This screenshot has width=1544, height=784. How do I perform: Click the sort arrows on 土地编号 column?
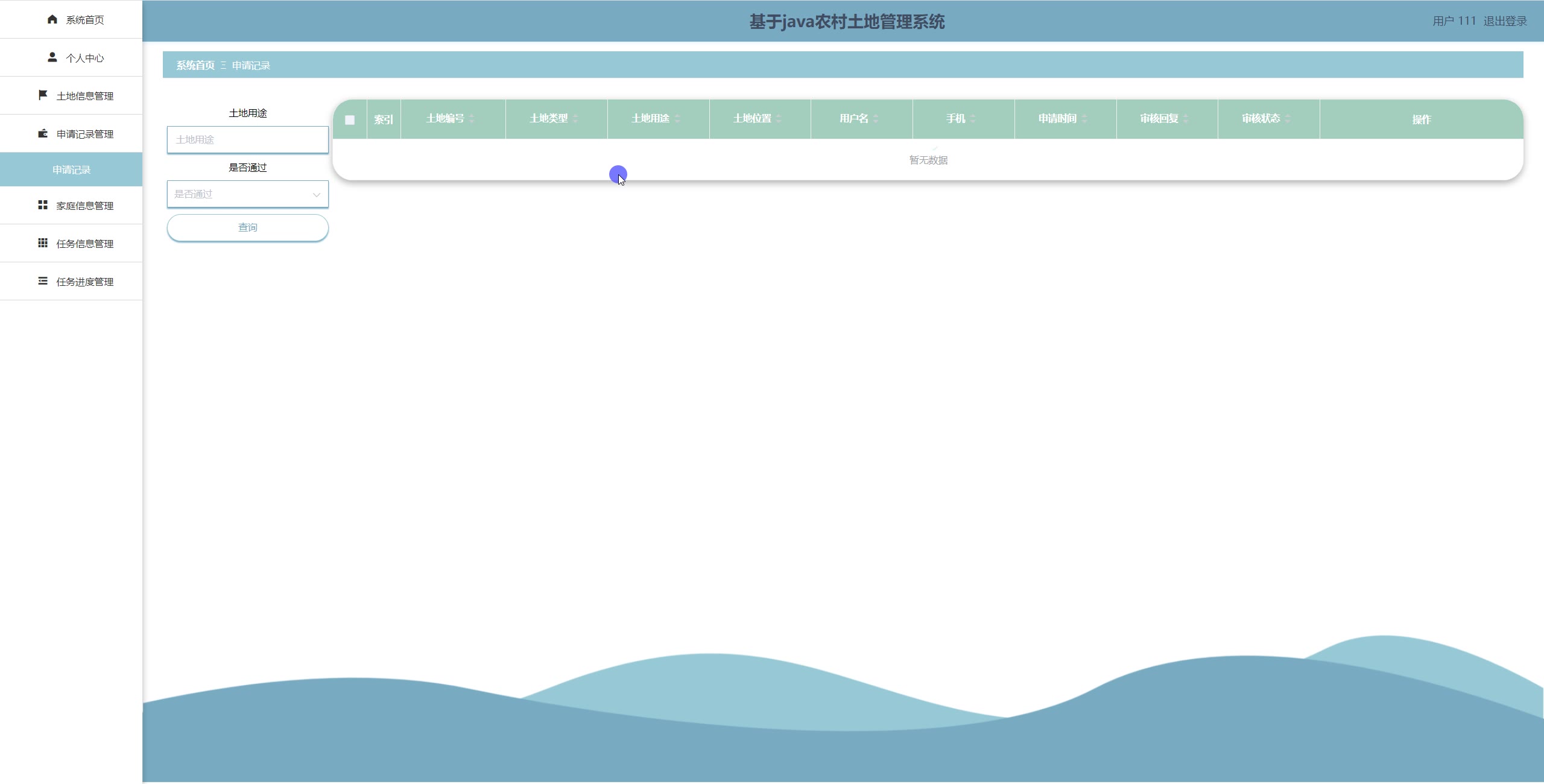click(x=472, y=119)
